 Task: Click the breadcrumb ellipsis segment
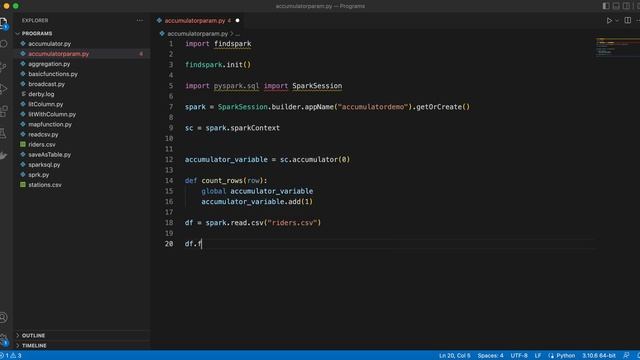tap(238, 34)
